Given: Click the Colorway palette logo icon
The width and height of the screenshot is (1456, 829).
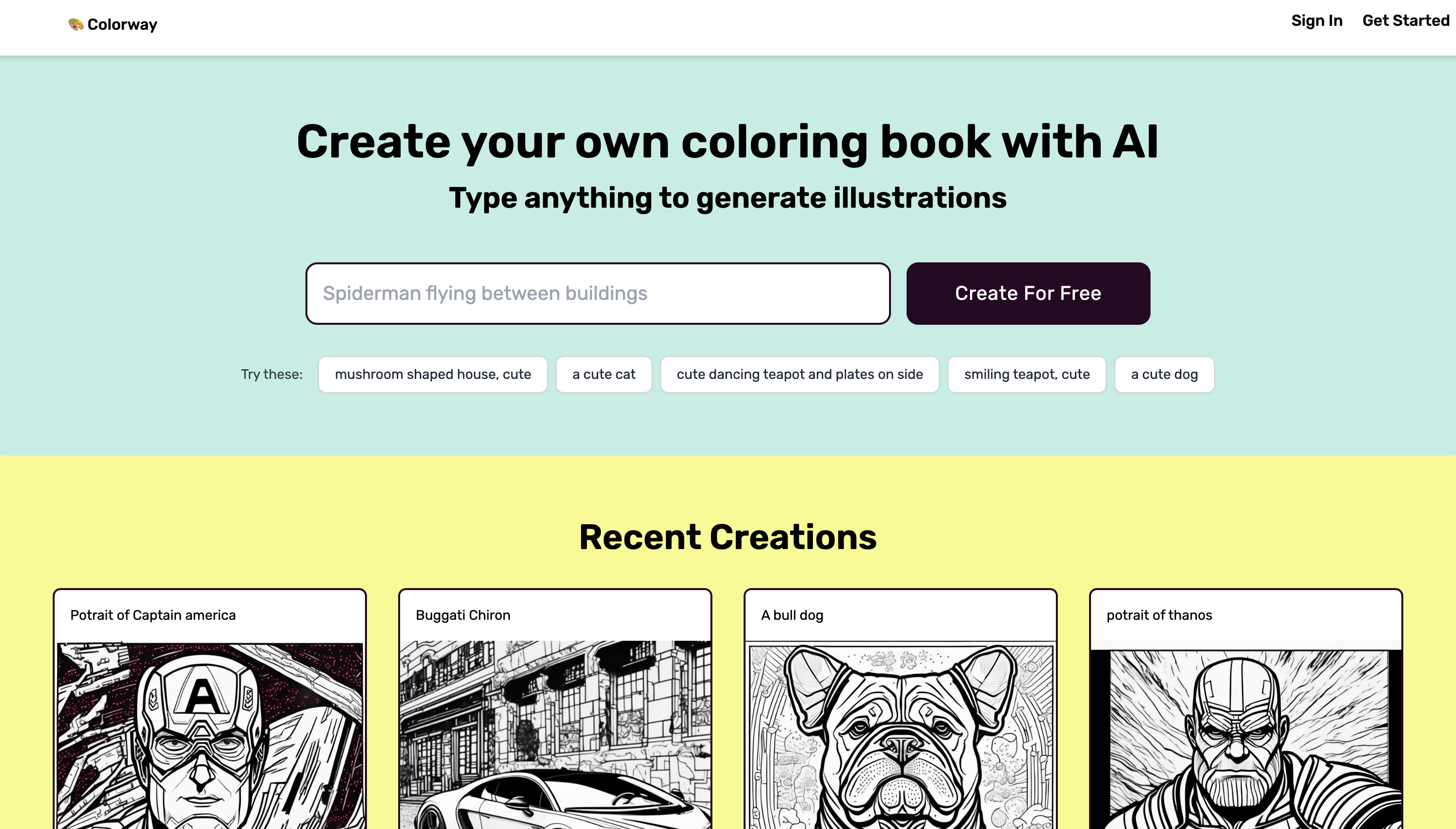Looking at the screenshot, I should coord(75,23).
